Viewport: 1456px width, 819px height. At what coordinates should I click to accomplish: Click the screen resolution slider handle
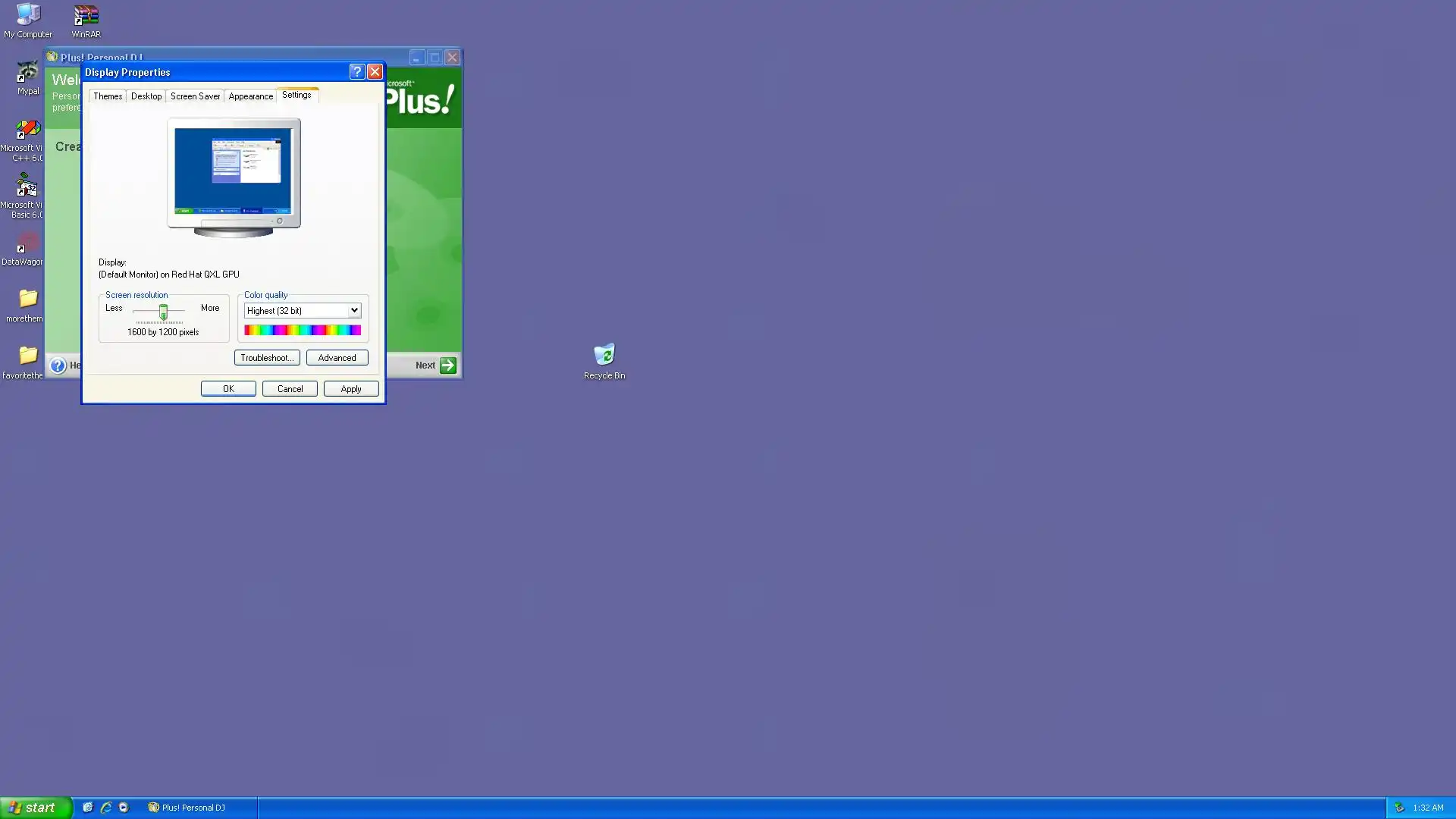coord(163,312)
